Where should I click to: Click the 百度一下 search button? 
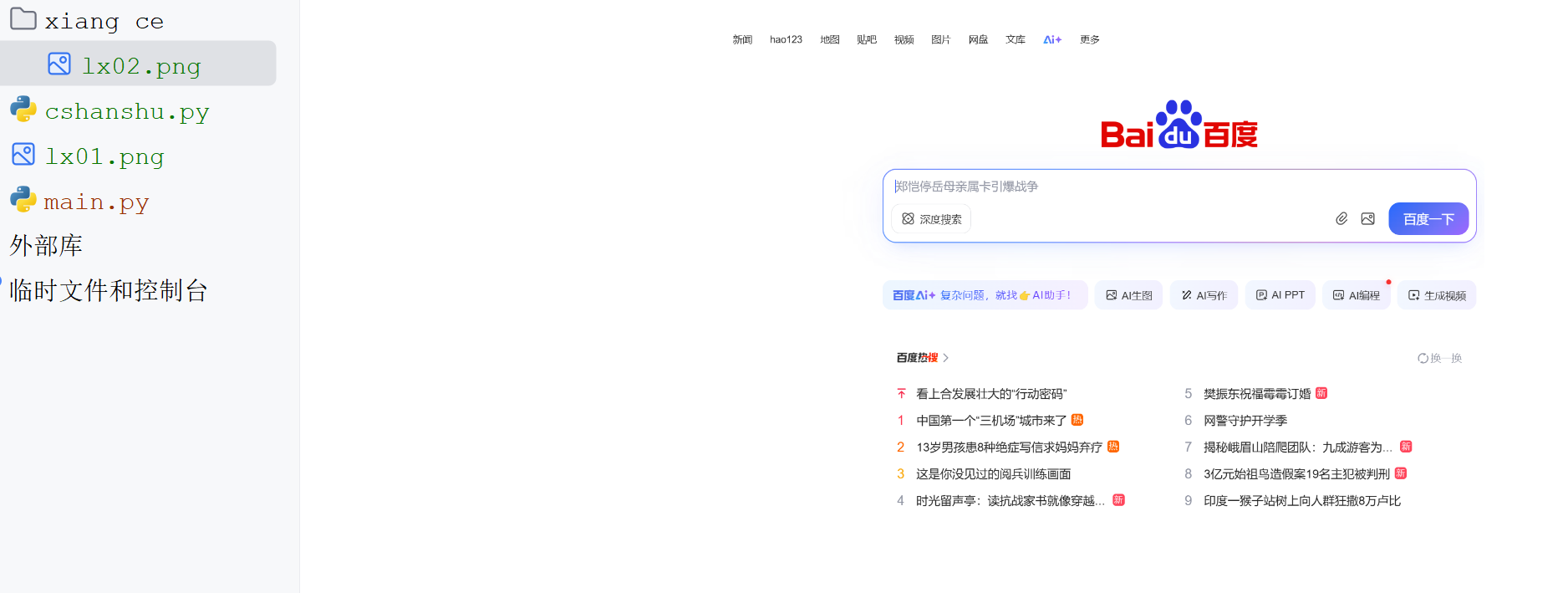pyautogui.click(x=1428, y=218)
